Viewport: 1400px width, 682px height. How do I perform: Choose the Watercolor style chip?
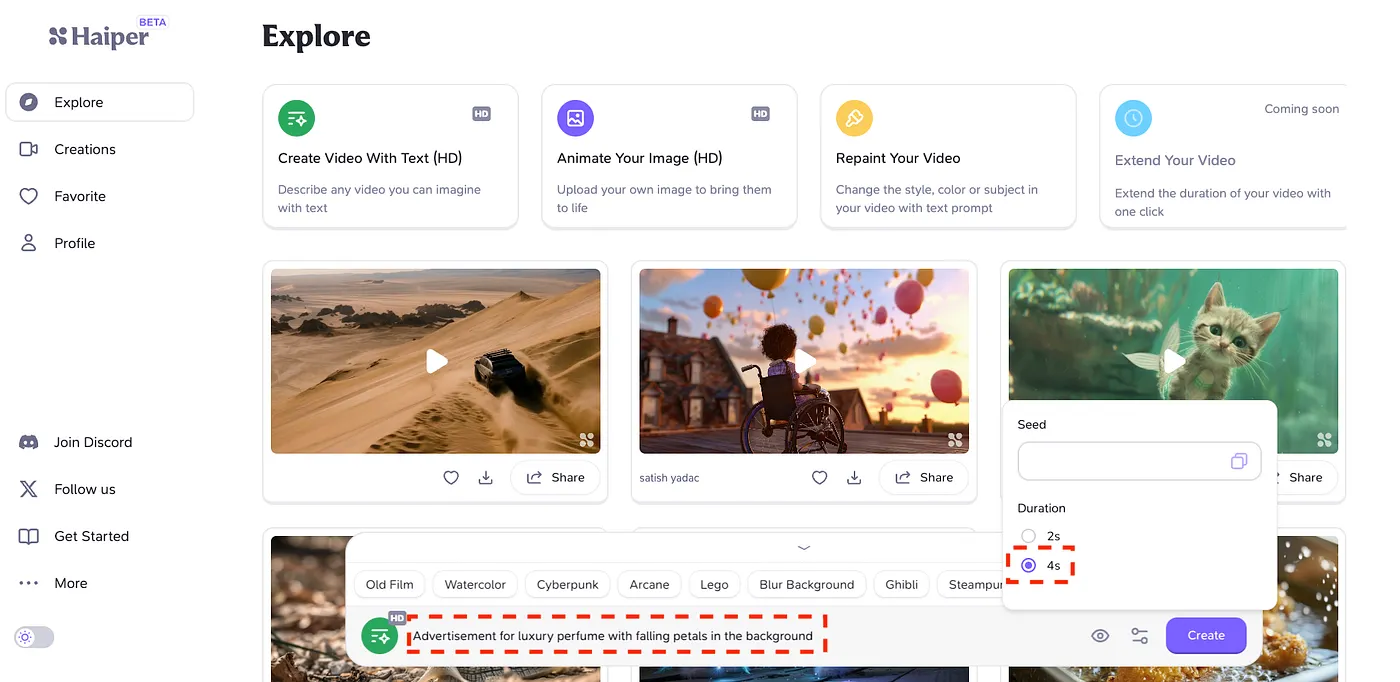[475, 584]
